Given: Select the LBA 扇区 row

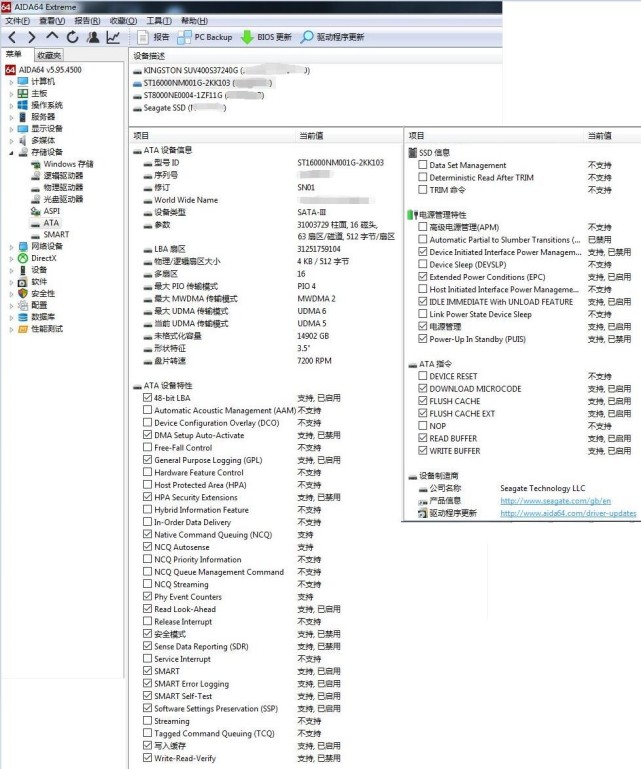Looking at the screenshot, I should [267, 249].
